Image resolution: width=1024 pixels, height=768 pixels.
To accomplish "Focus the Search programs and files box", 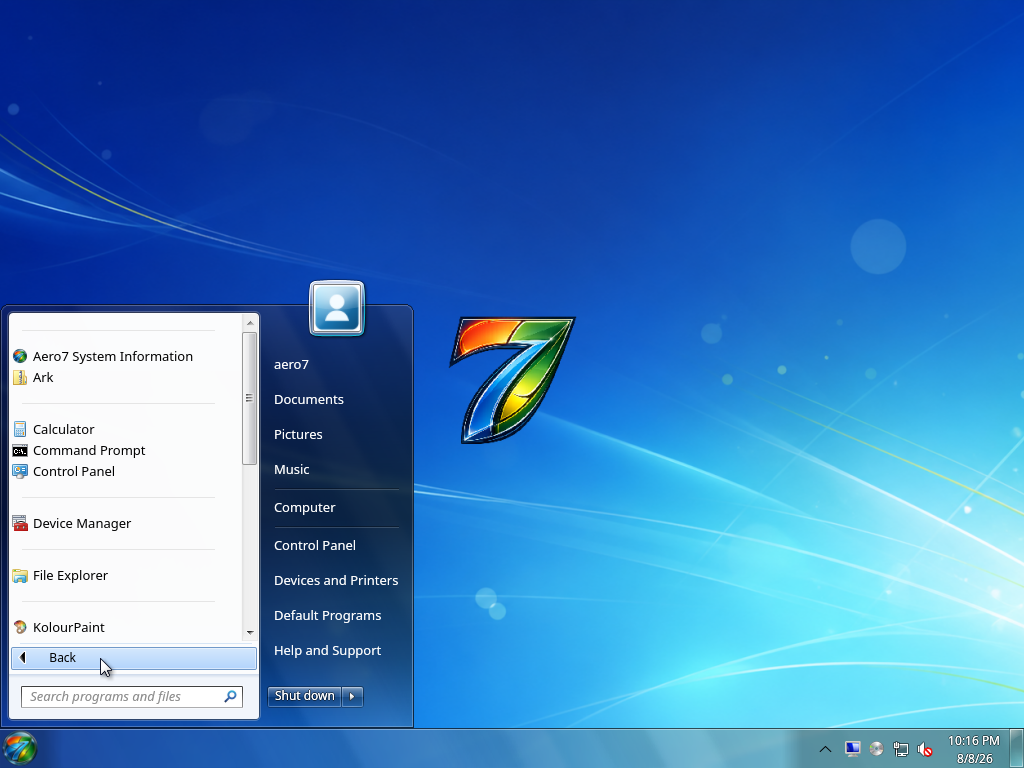I will [132, 697].
